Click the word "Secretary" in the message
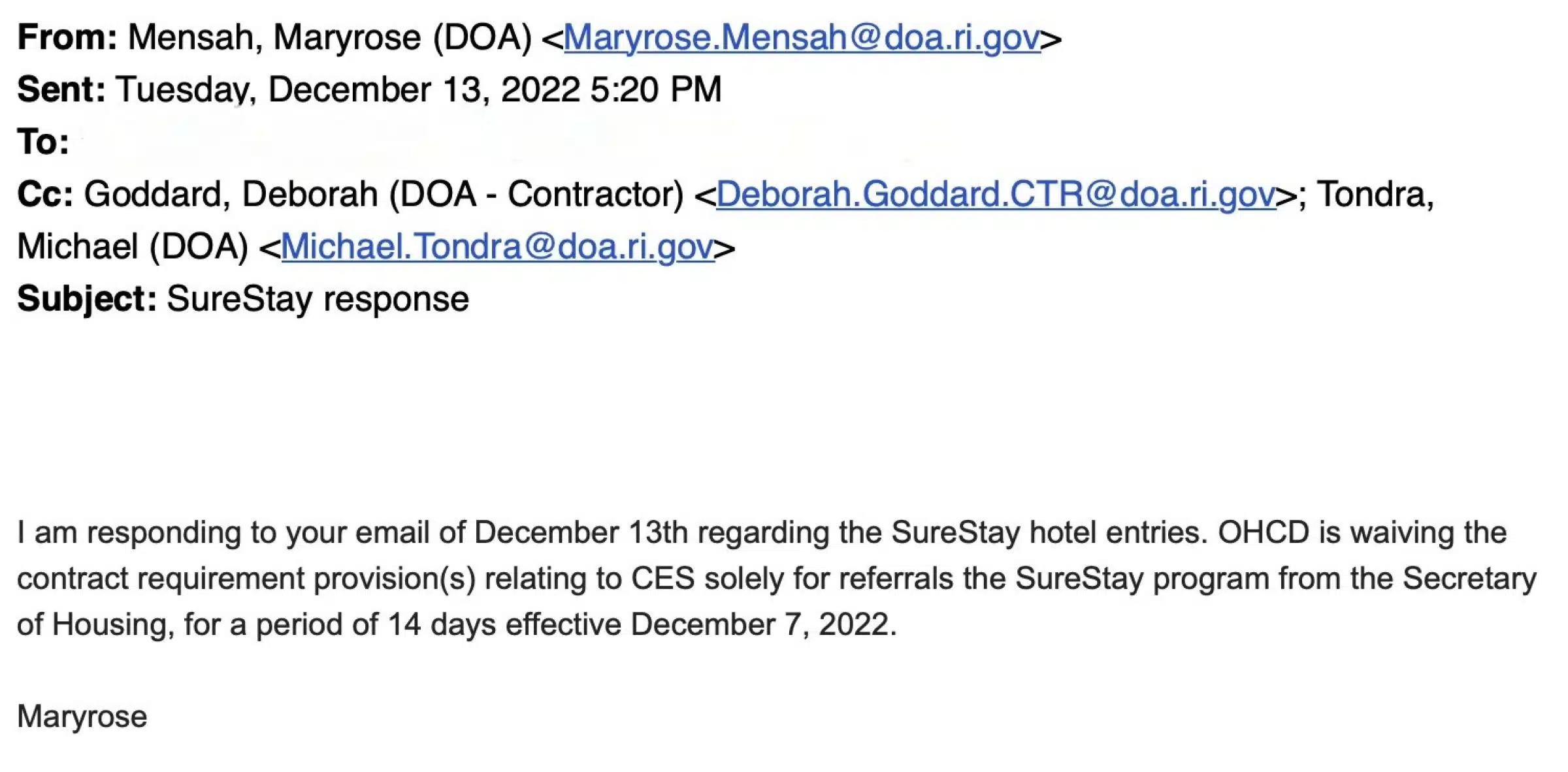This screenshot has width=1568, height=772. pyautogui.click(x=1469, y=580)
